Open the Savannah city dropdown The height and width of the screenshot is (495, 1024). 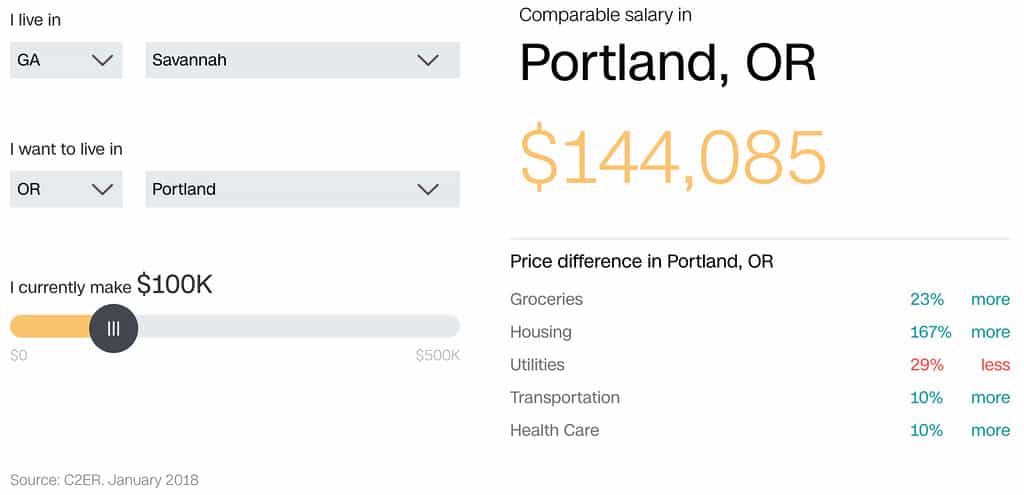point(302,60)
